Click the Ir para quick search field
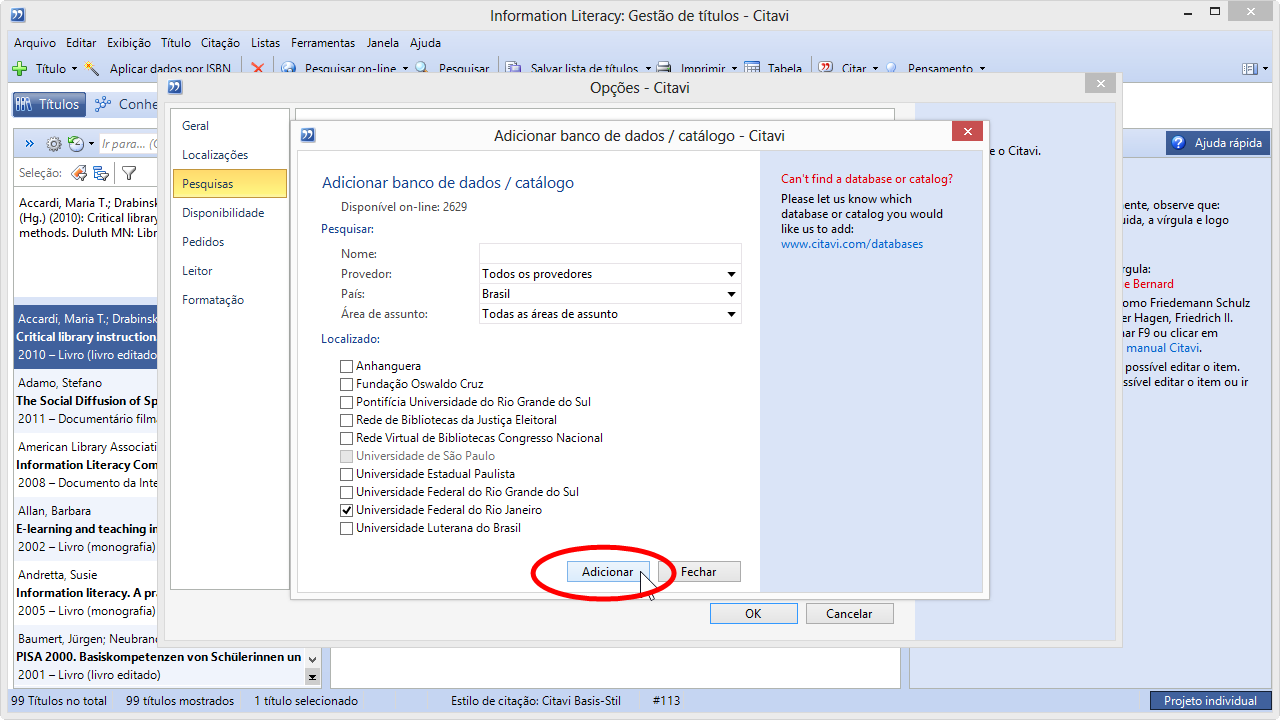The height and width of the screenshot is (720, 1280). [x=130, y=144]
